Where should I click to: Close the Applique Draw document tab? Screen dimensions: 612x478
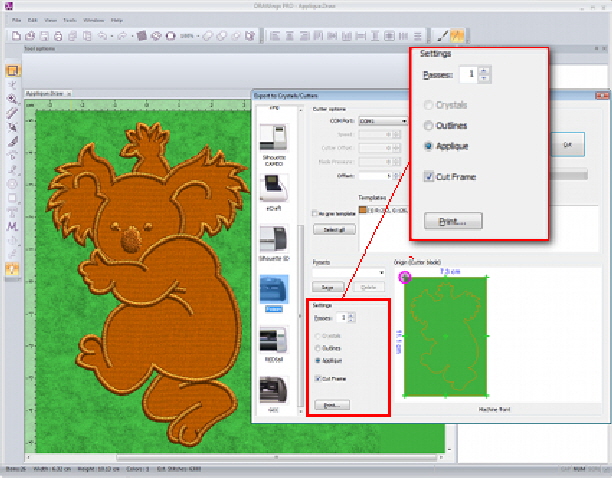69,94
